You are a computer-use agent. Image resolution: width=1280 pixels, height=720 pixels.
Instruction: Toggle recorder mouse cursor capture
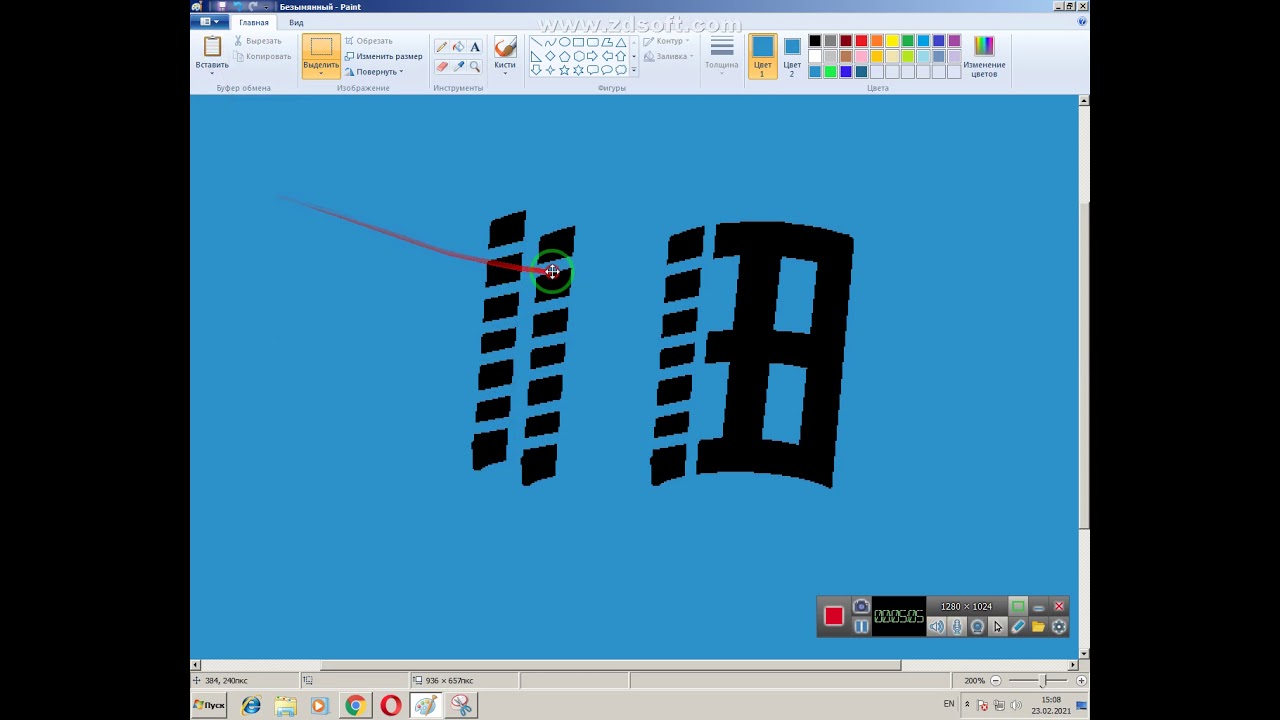998,627
